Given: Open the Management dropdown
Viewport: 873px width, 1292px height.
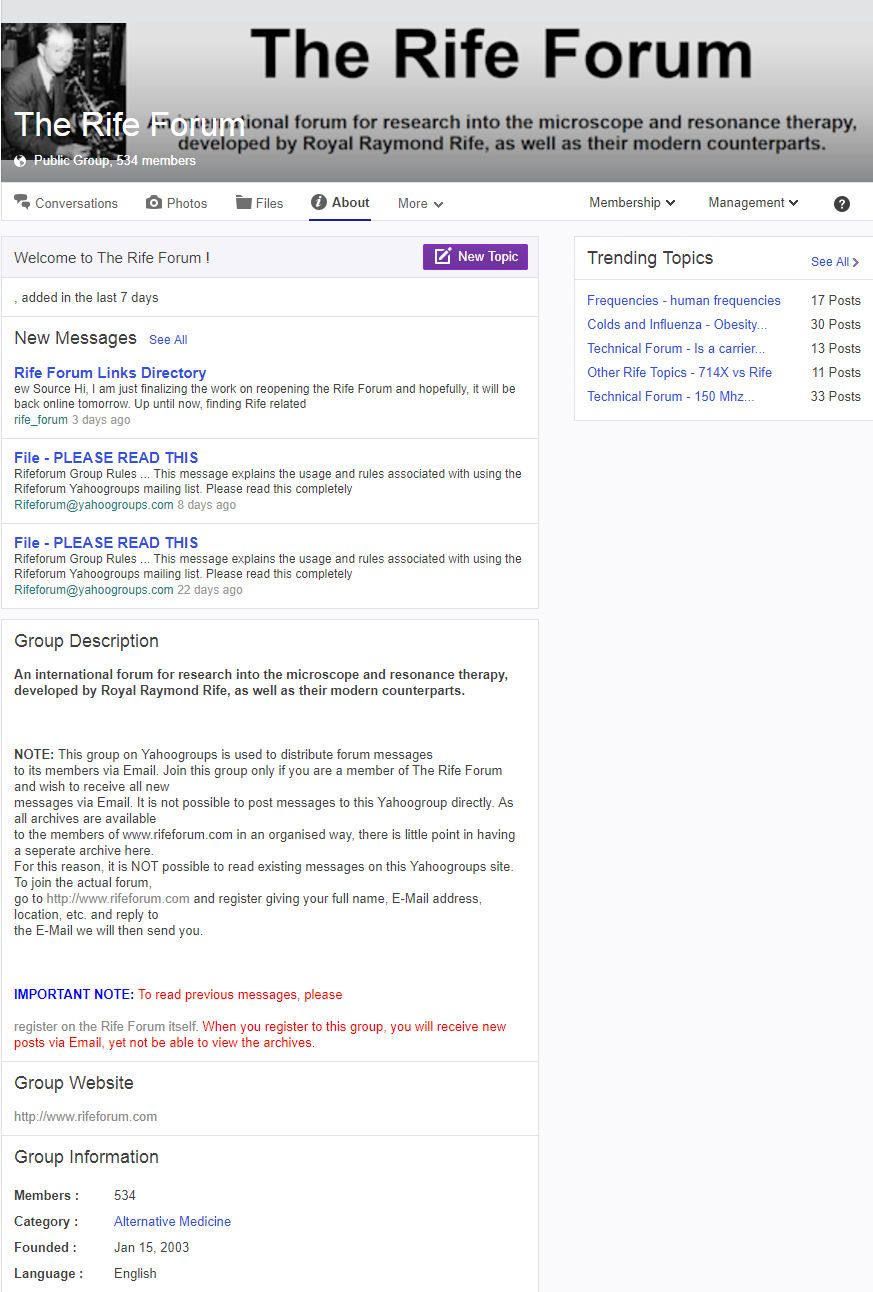Looking at the screenshot, I should pos(753,202).
